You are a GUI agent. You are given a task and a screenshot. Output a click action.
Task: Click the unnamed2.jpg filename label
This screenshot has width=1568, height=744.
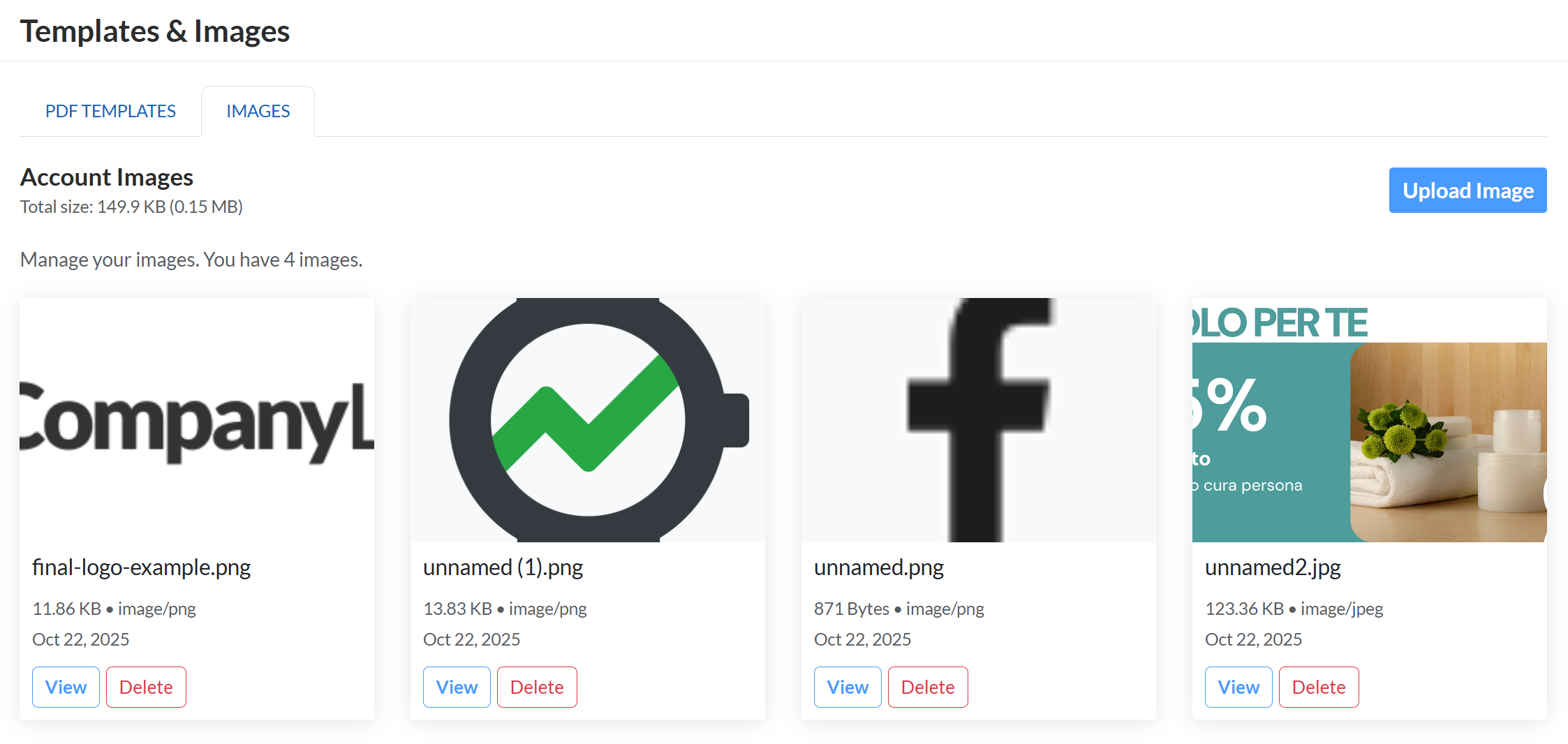pyautogui.click(x=1273, y=567)
